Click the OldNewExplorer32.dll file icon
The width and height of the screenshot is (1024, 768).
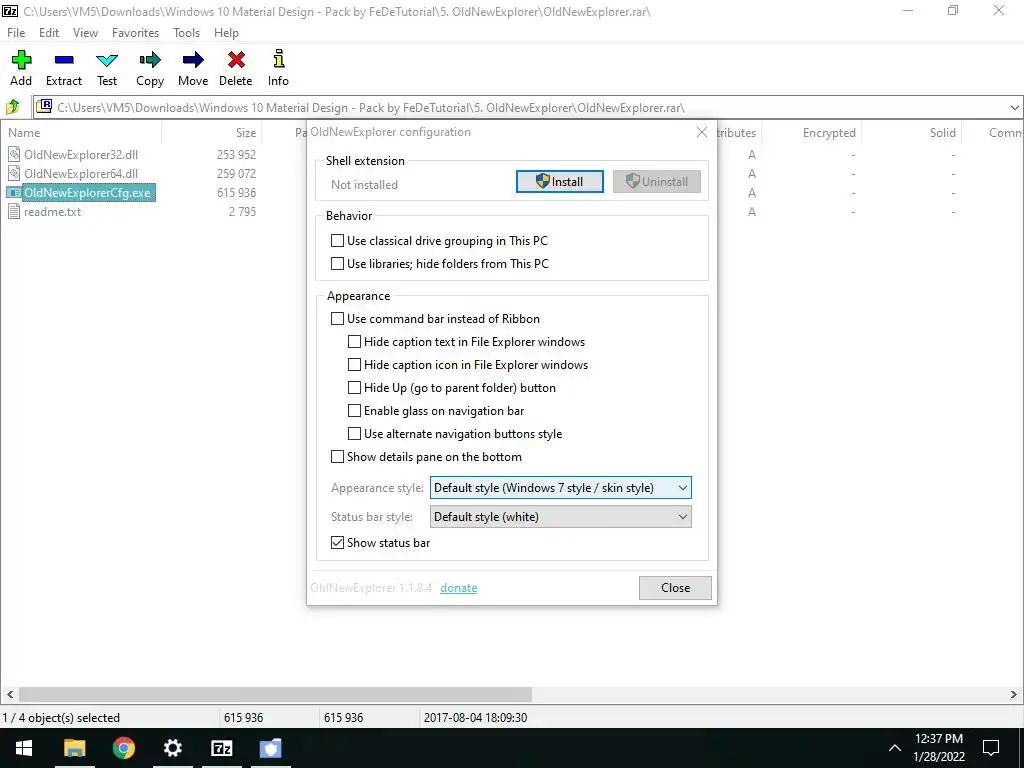point(14,155)
